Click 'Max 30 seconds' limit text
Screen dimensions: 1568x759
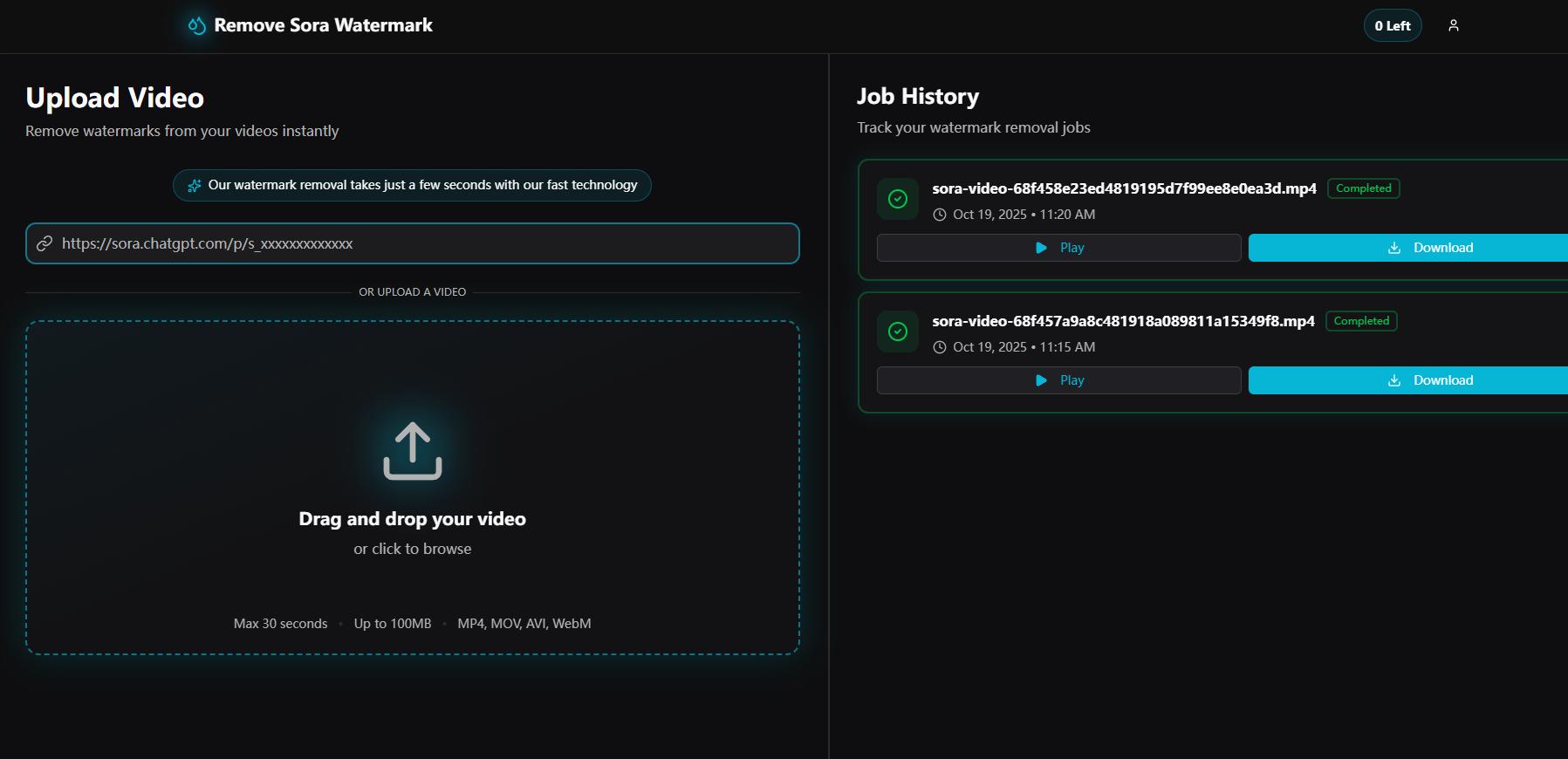tap(281, 624)
